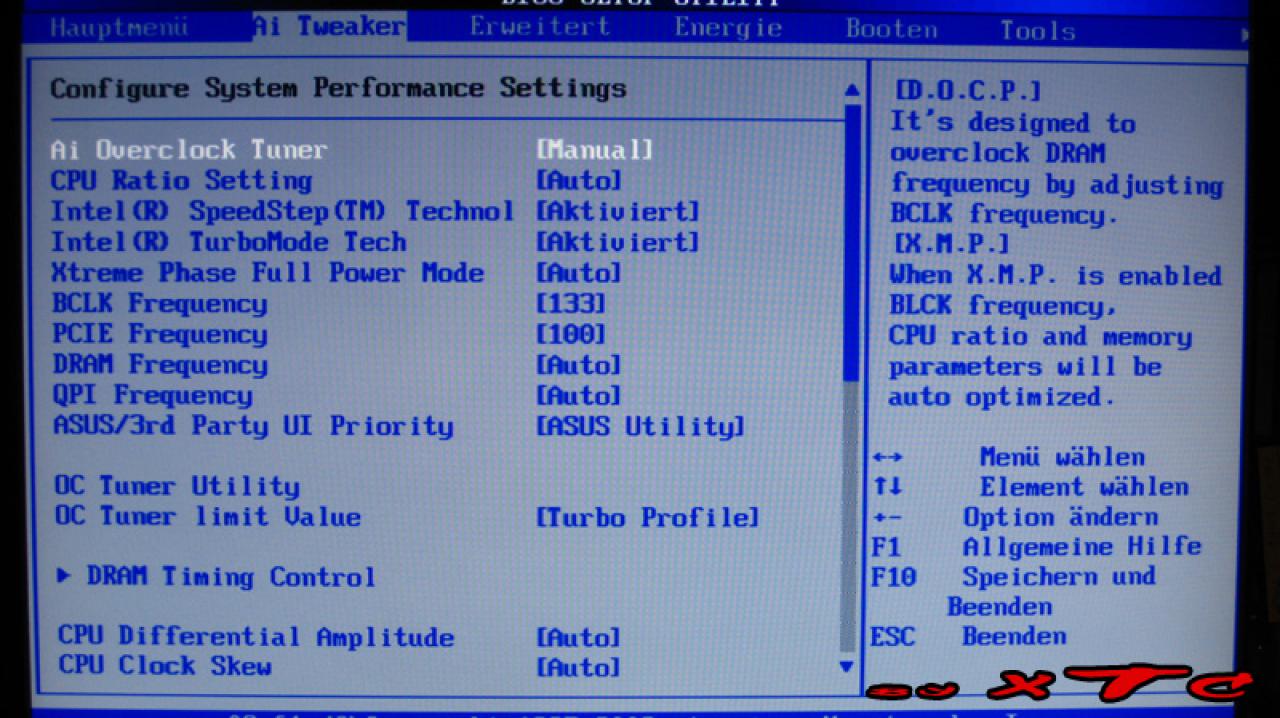Select Intel(R) TurboMode Tech row label
The width and height of the screenshot is (1280, 718).
coord(229,242)
